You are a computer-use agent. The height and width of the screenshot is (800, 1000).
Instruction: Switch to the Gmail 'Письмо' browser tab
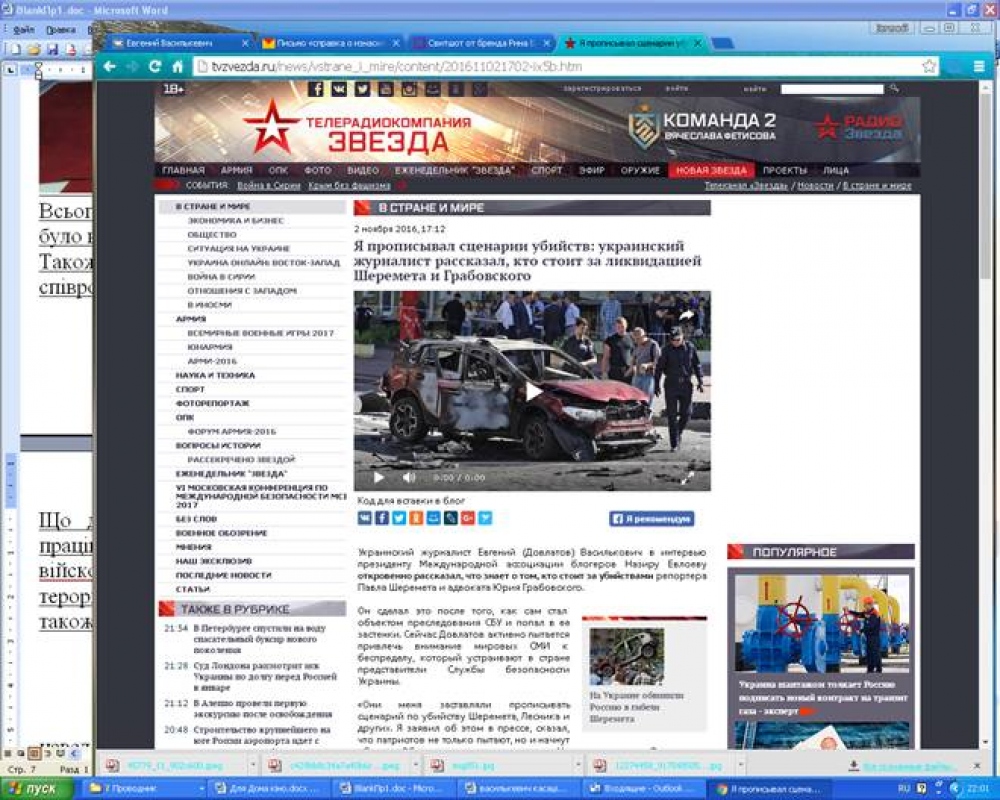tap(330, 44)
